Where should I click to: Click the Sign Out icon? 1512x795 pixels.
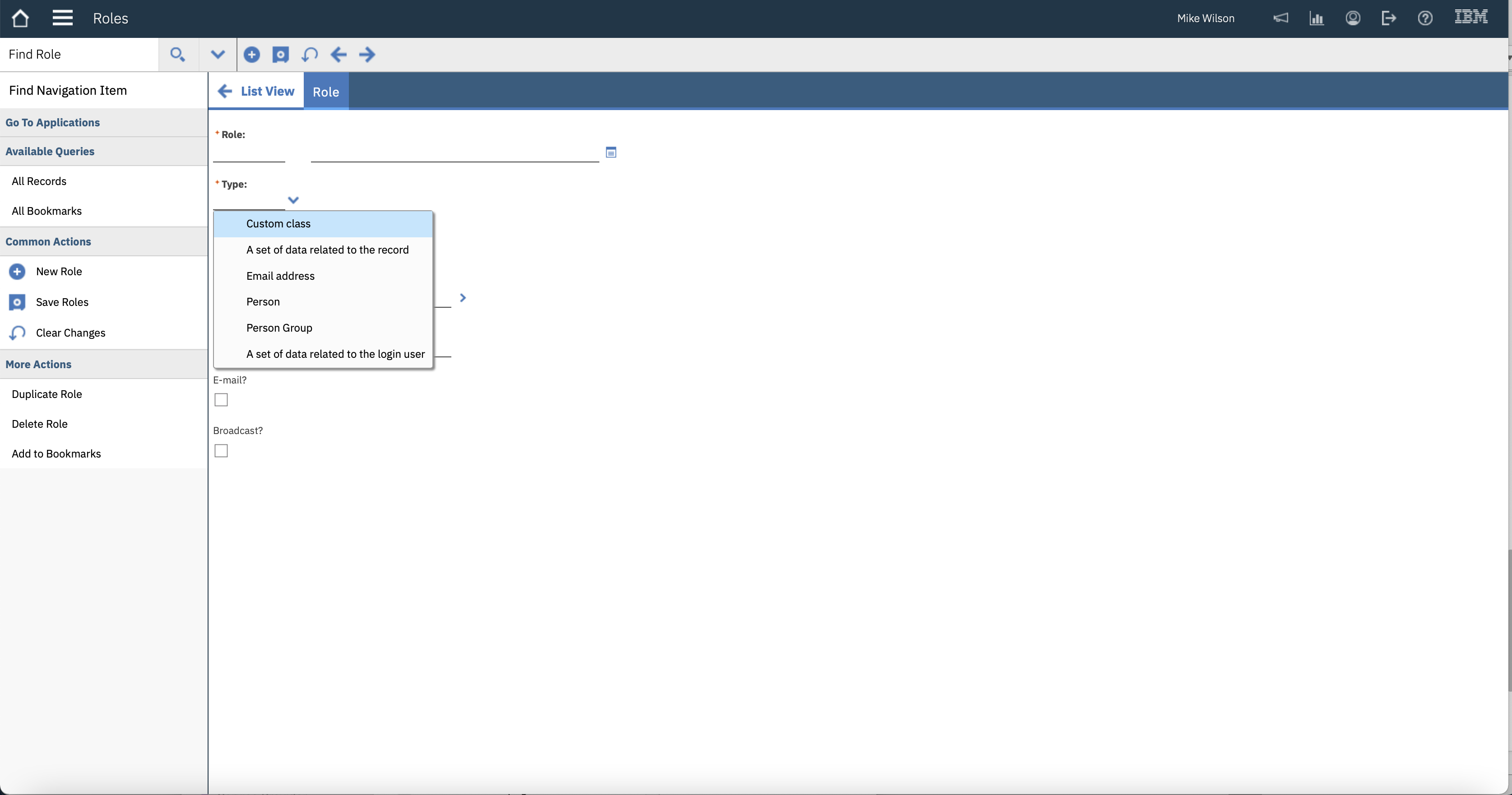click(1388, 18)
